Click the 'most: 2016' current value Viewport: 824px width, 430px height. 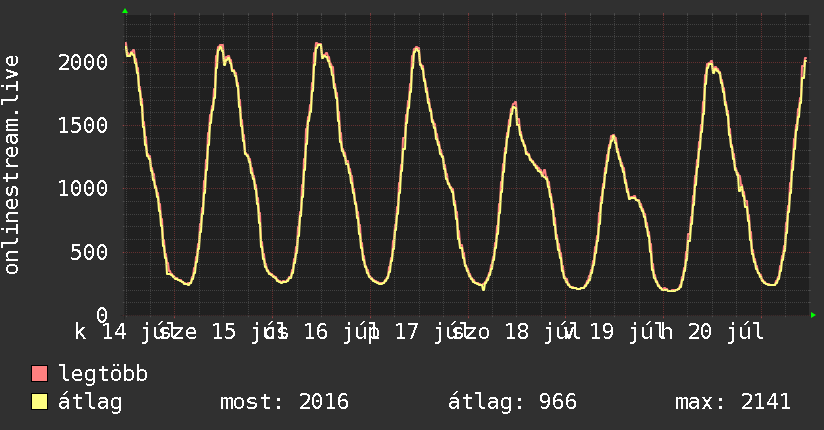point(284,402)
